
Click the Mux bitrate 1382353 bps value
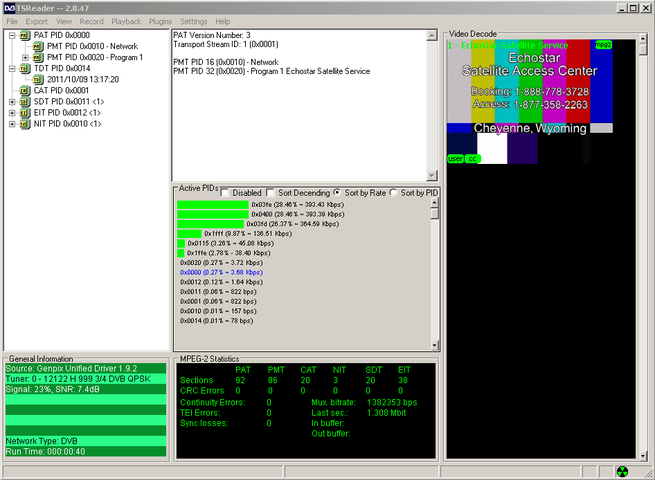pos(392,402)
